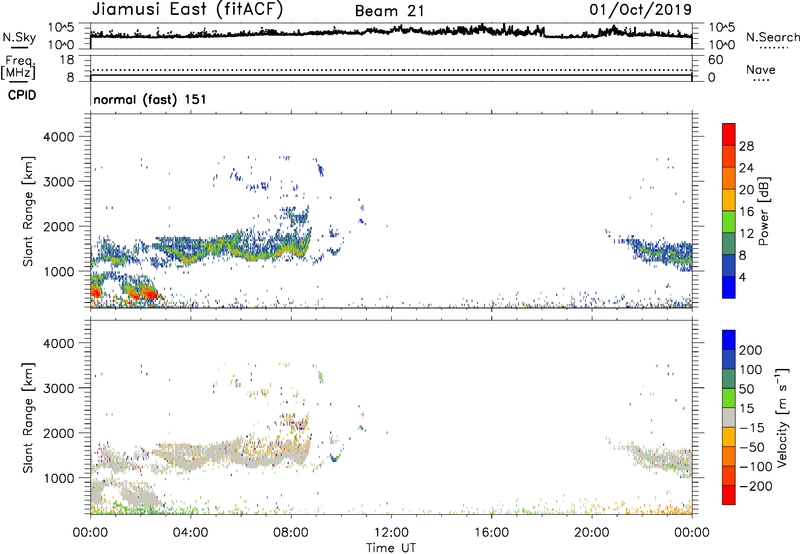Click the gray segment of velocity colorbar
The image size is (800, 554).
729,418
